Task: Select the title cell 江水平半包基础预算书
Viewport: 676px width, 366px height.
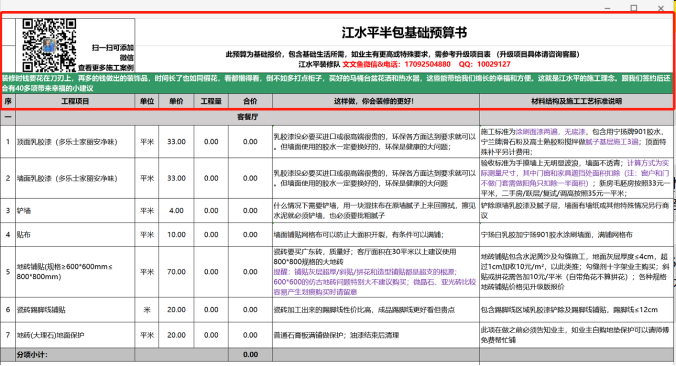Action: [404, 32]
